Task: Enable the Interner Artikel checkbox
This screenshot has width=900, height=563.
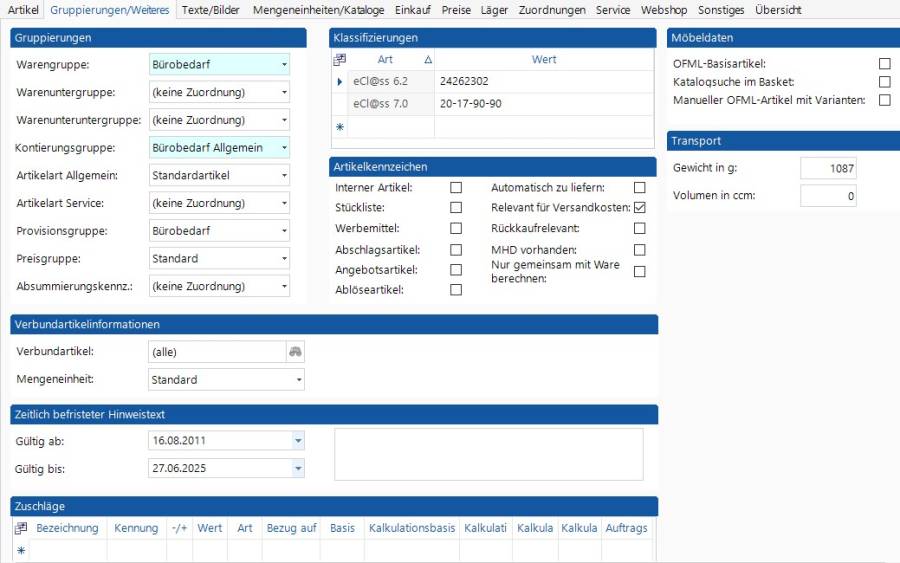Action: (456, 187)
